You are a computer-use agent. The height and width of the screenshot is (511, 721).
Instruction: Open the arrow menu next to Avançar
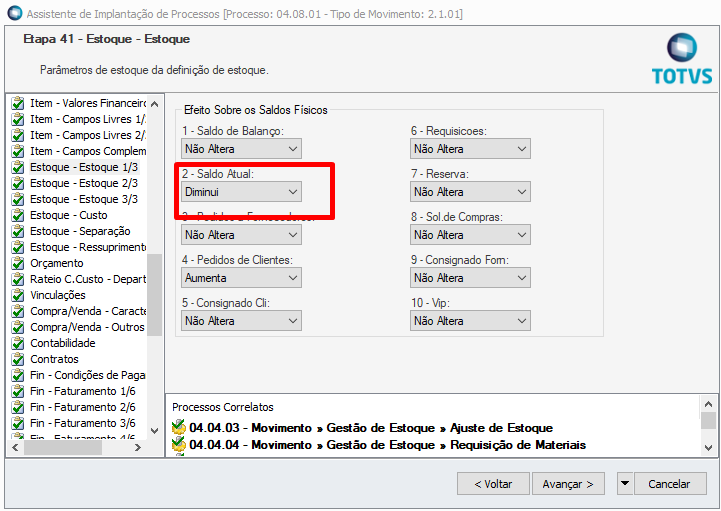pyautogui.click(x=624, y=483)
